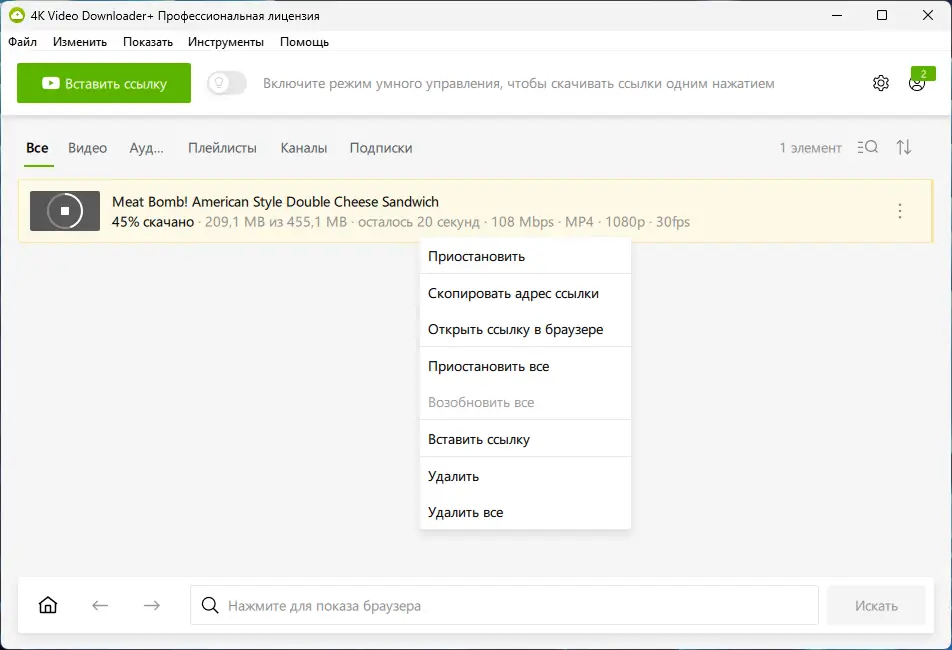Switch to the Плейлисты tab
952x650 pixels.
pos(222,148)
